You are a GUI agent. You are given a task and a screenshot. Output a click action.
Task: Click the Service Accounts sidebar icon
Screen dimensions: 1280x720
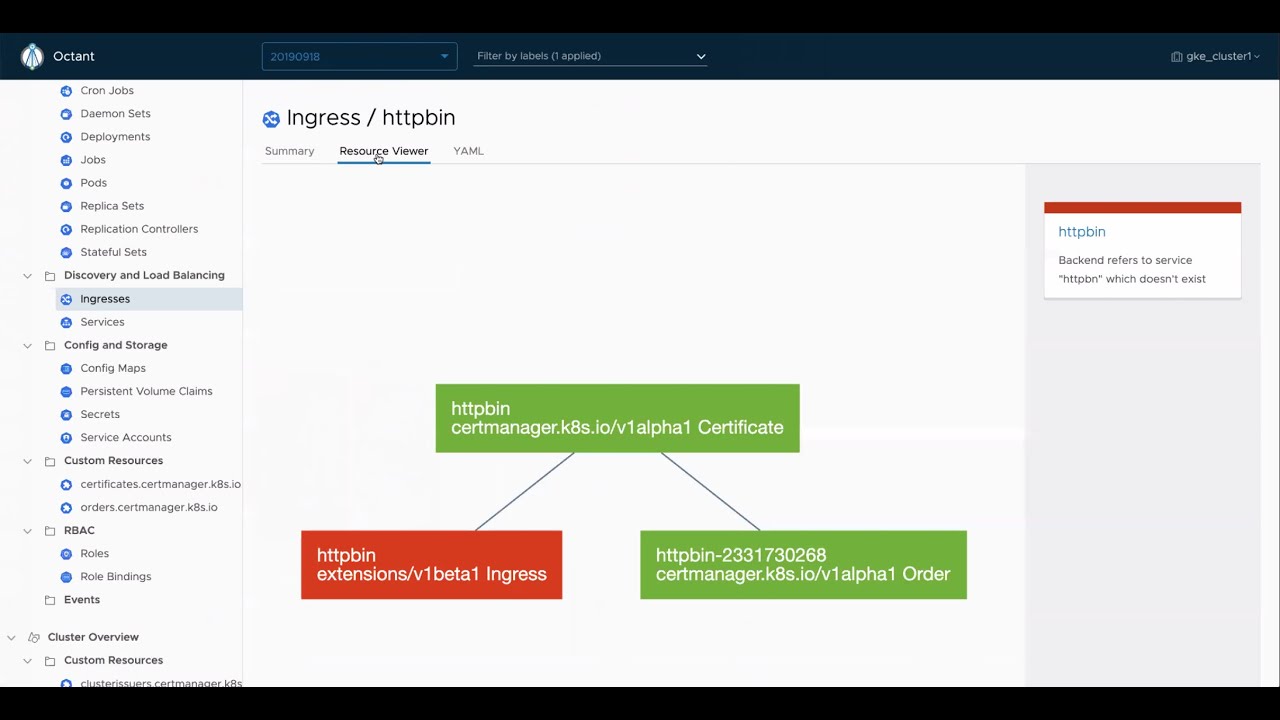click(66, 437)
